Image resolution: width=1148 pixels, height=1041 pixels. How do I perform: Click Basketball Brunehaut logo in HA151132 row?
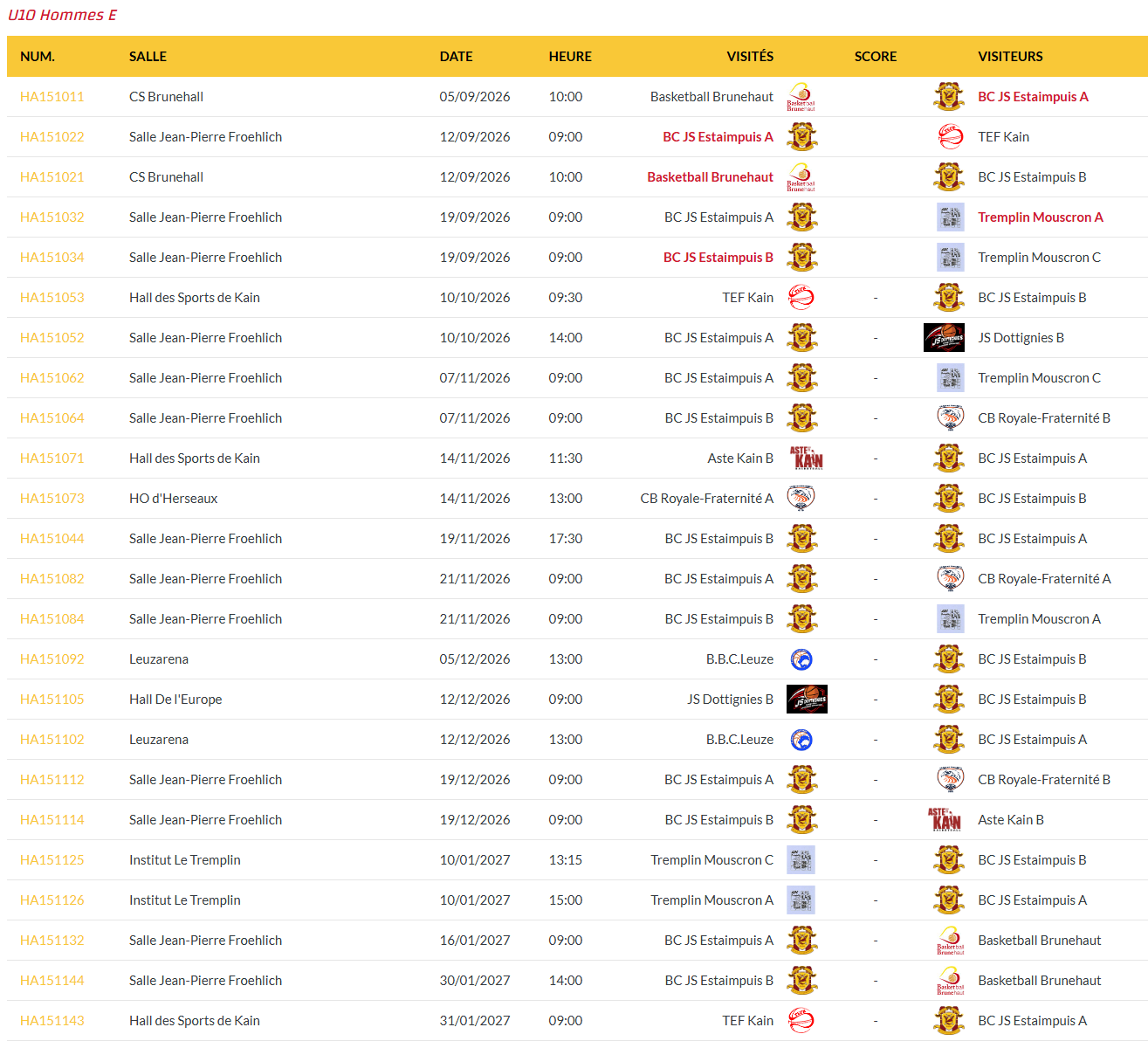pos(950,941)
